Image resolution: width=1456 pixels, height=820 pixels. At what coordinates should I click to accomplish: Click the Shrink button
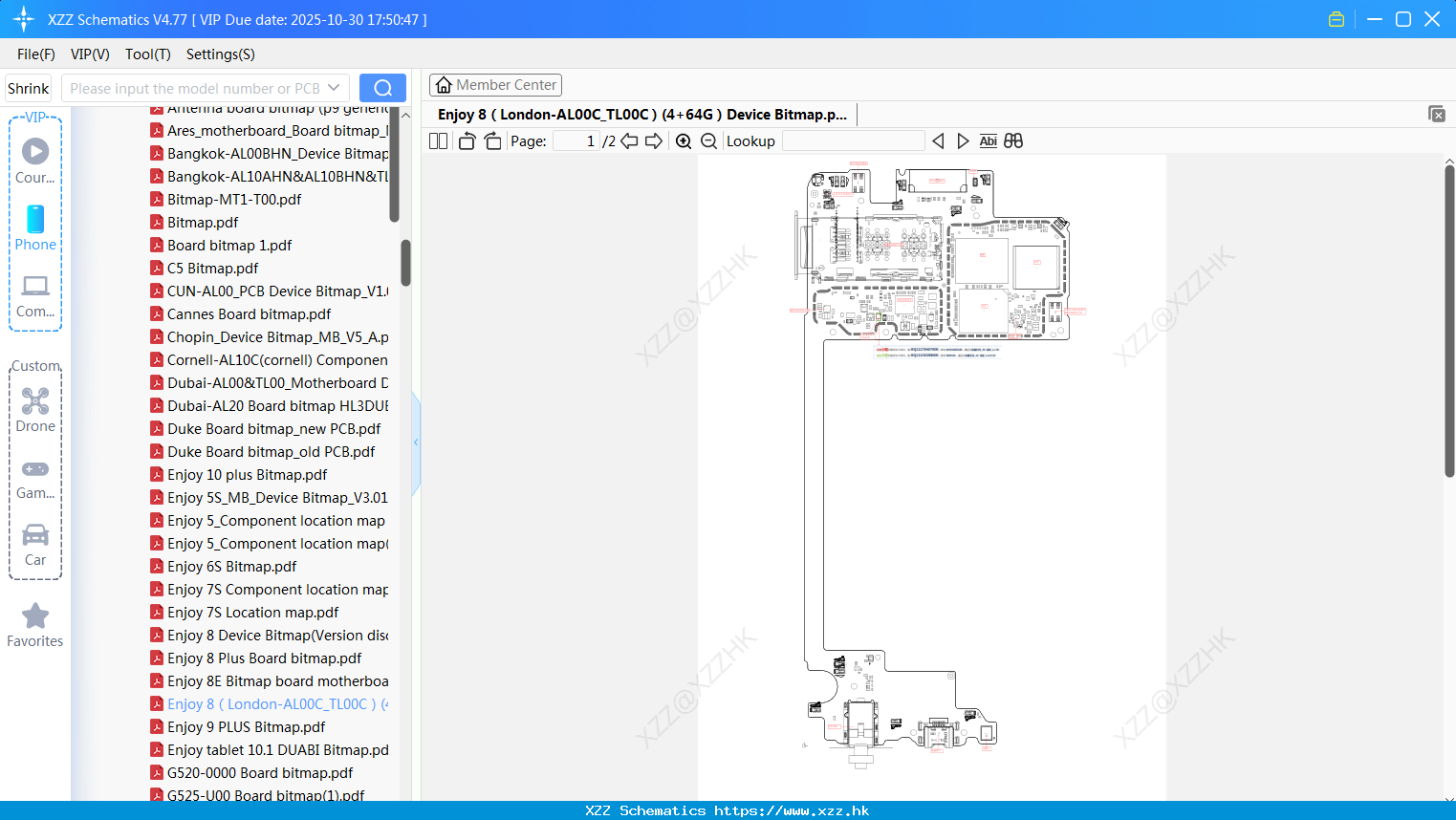[x=29, y=88]
